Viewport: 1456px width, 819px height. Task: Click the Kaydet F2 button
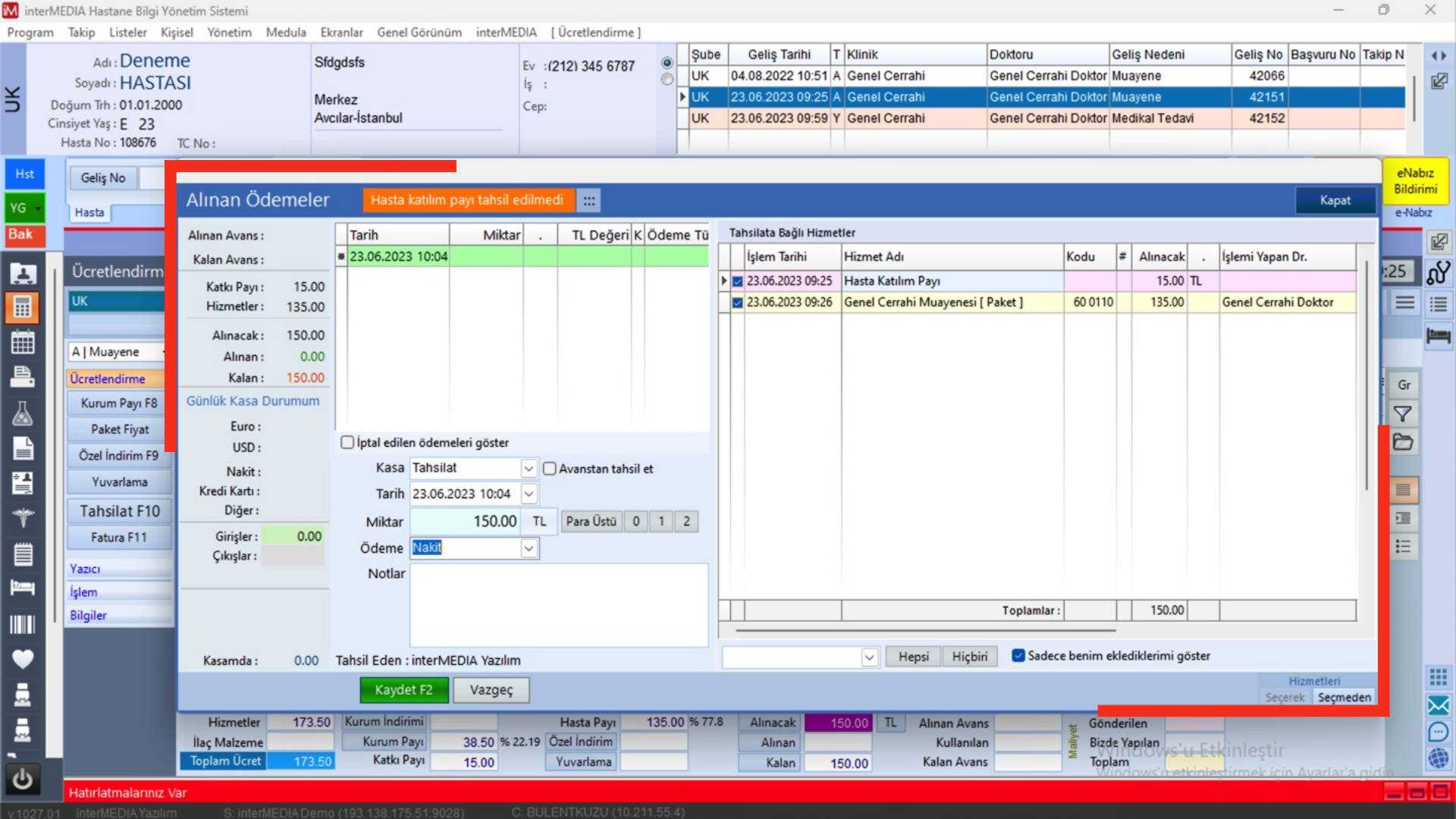click(x=403, y=689)
